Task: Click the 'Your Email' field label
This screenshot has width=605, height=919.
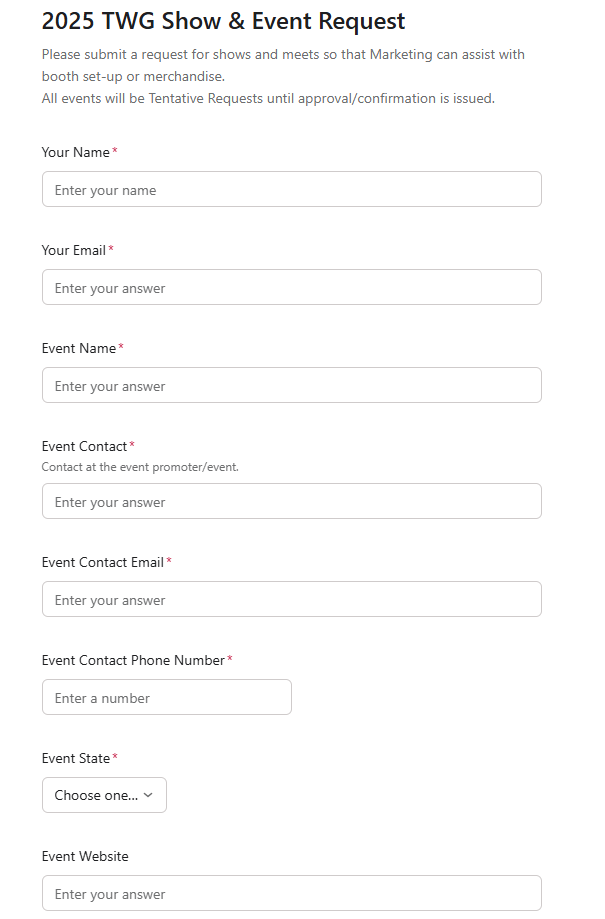Action: (x=74, y=250)
